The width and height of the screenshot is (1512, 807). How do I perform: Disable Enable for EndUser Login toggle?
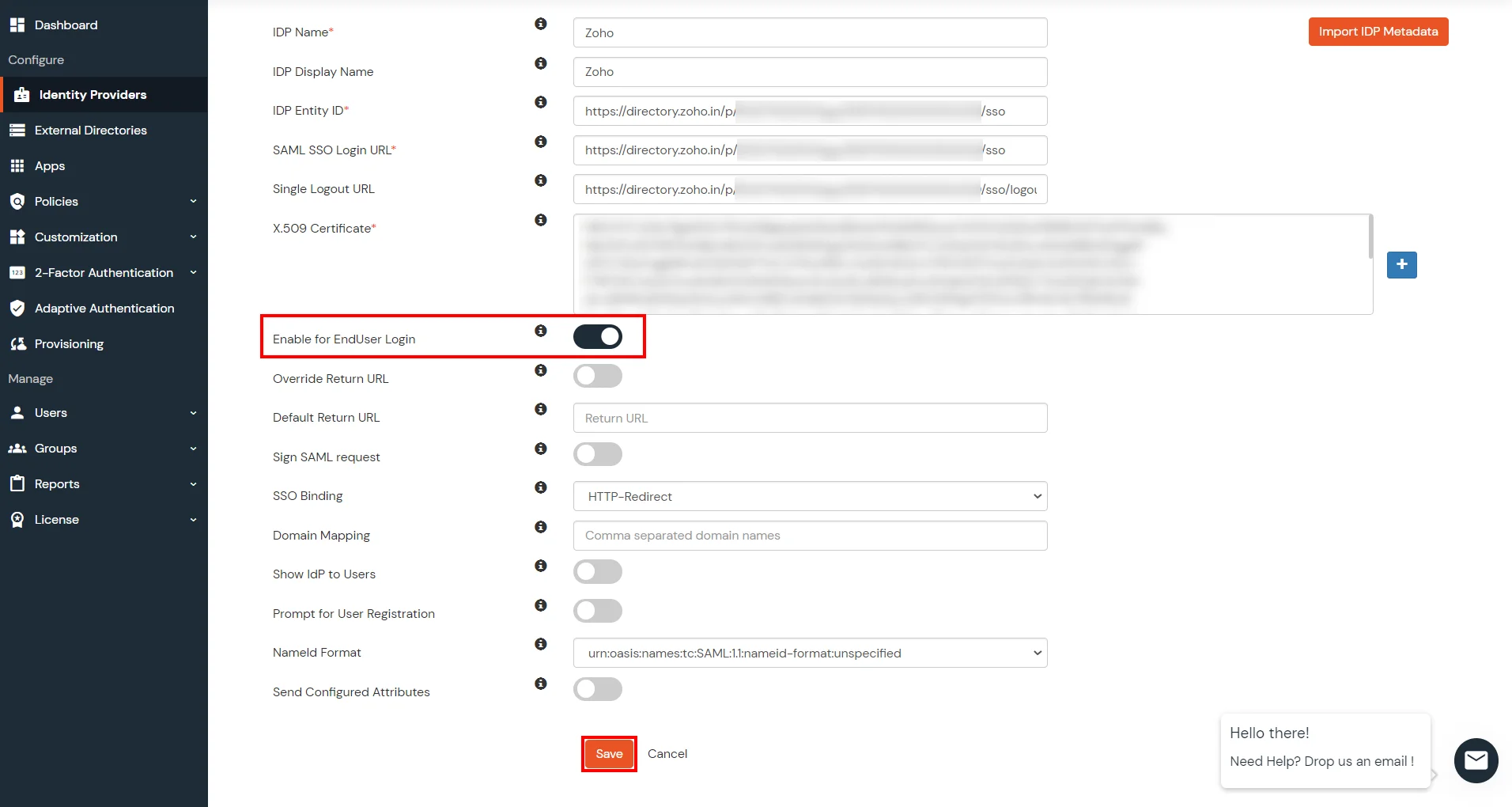point(598,337)
